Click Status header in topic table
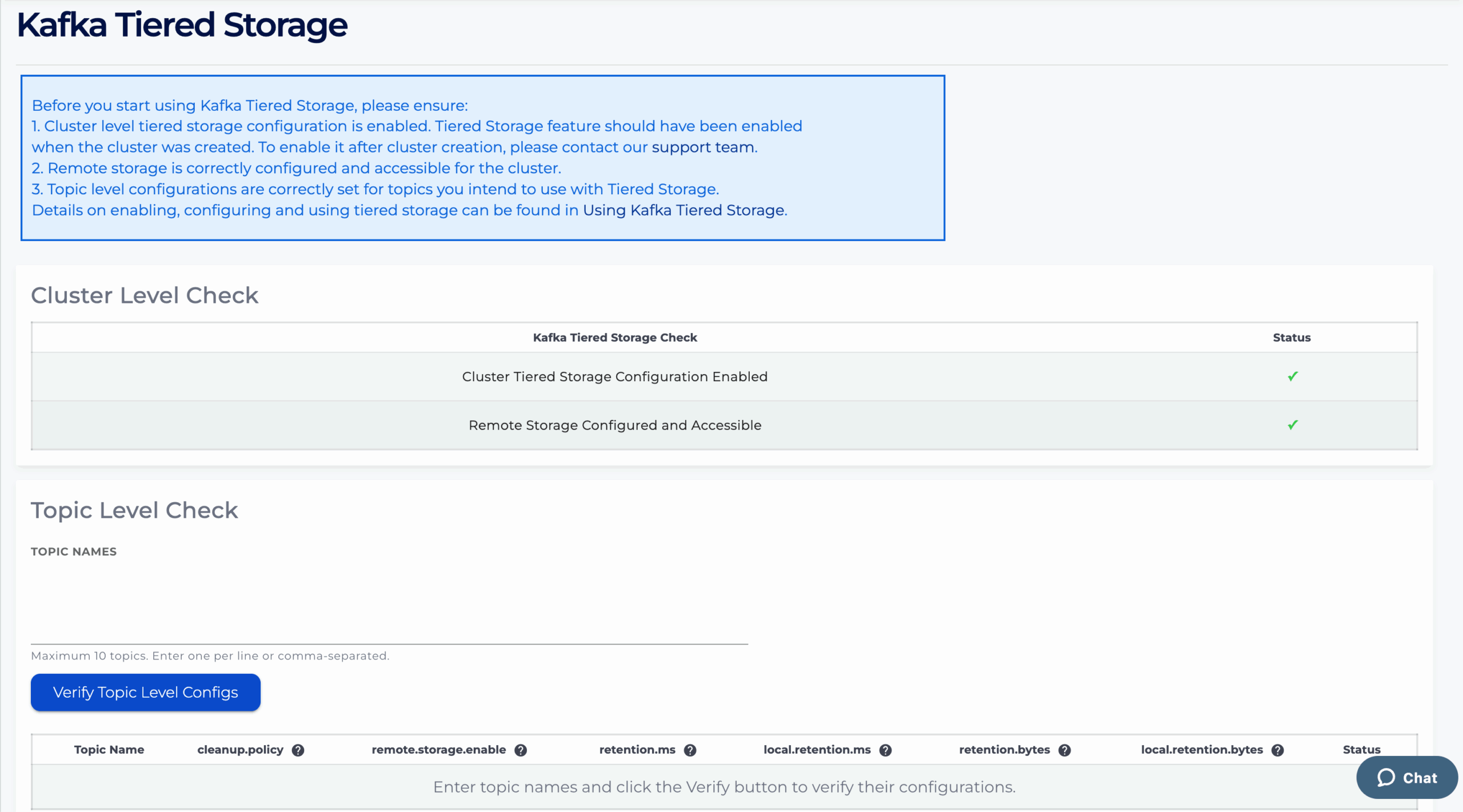This screenshot has height=812, width=1463. 1361,750
